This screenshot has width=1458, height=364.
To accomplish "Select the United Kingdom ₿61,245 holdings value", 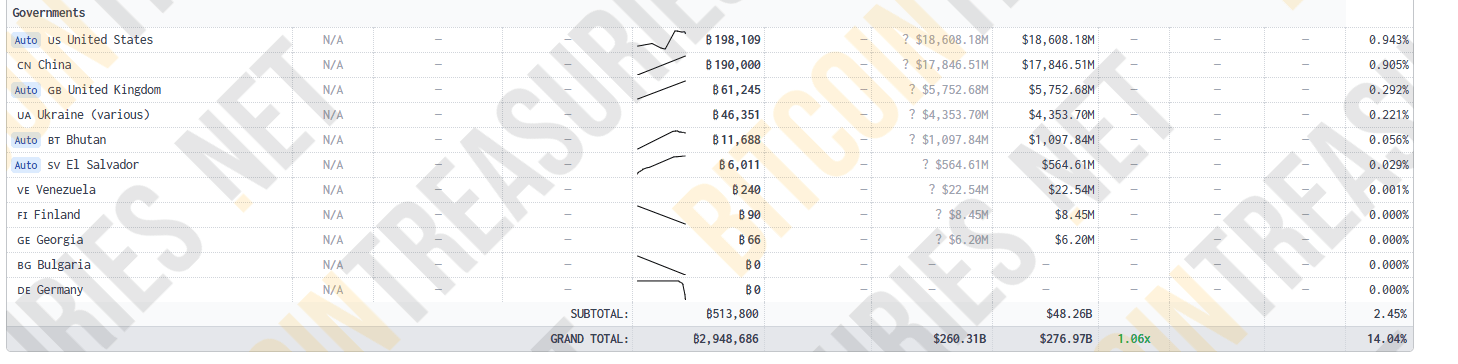I will point(736,90).
